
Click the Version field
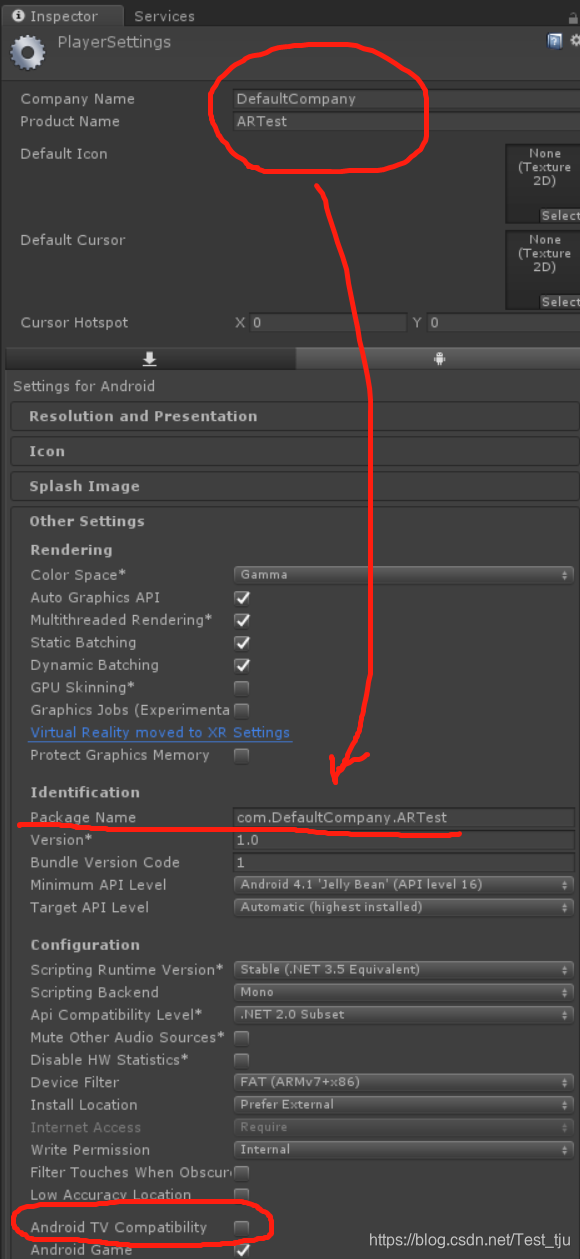pos(404,840)
